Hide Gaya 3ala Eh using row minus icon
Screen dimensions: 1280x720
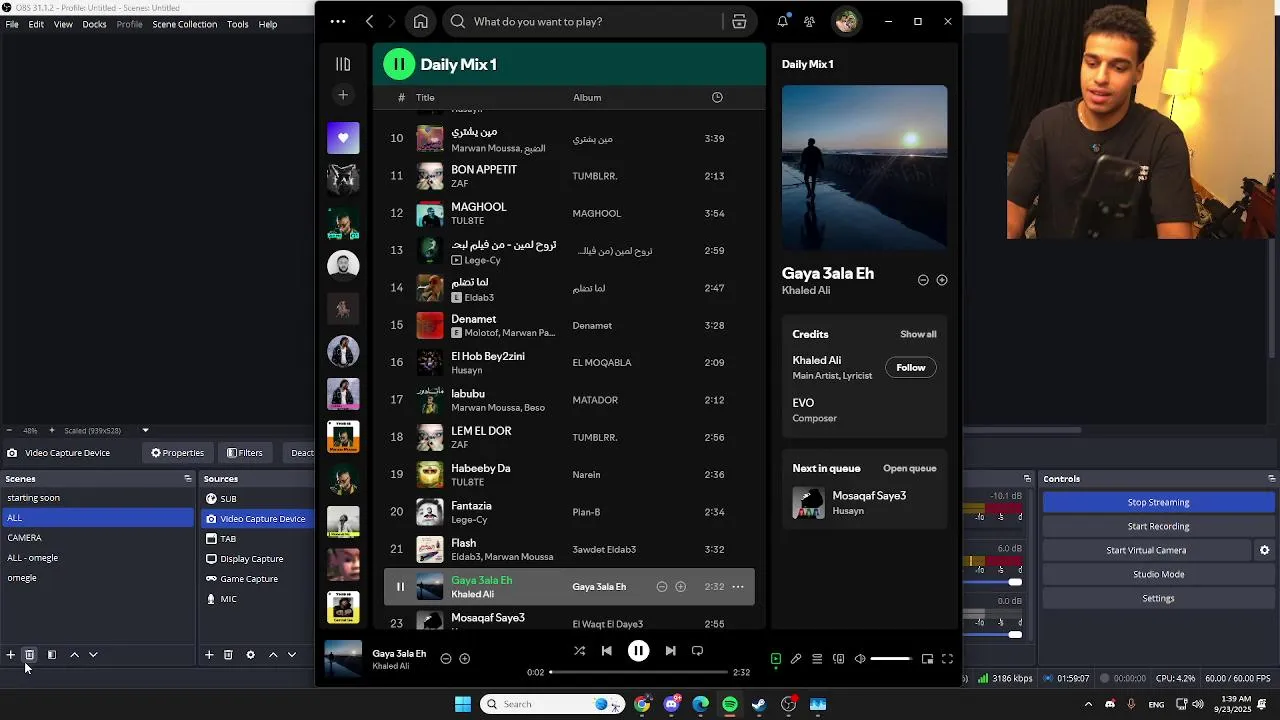point(661,587)
